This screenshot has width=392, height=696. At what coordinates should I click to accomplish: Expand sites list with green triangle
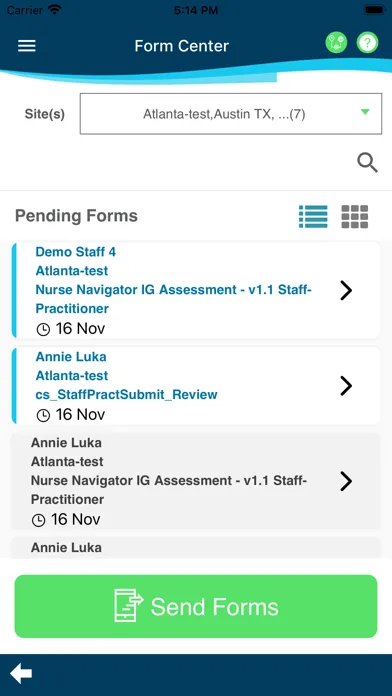[x=365, y=112]
